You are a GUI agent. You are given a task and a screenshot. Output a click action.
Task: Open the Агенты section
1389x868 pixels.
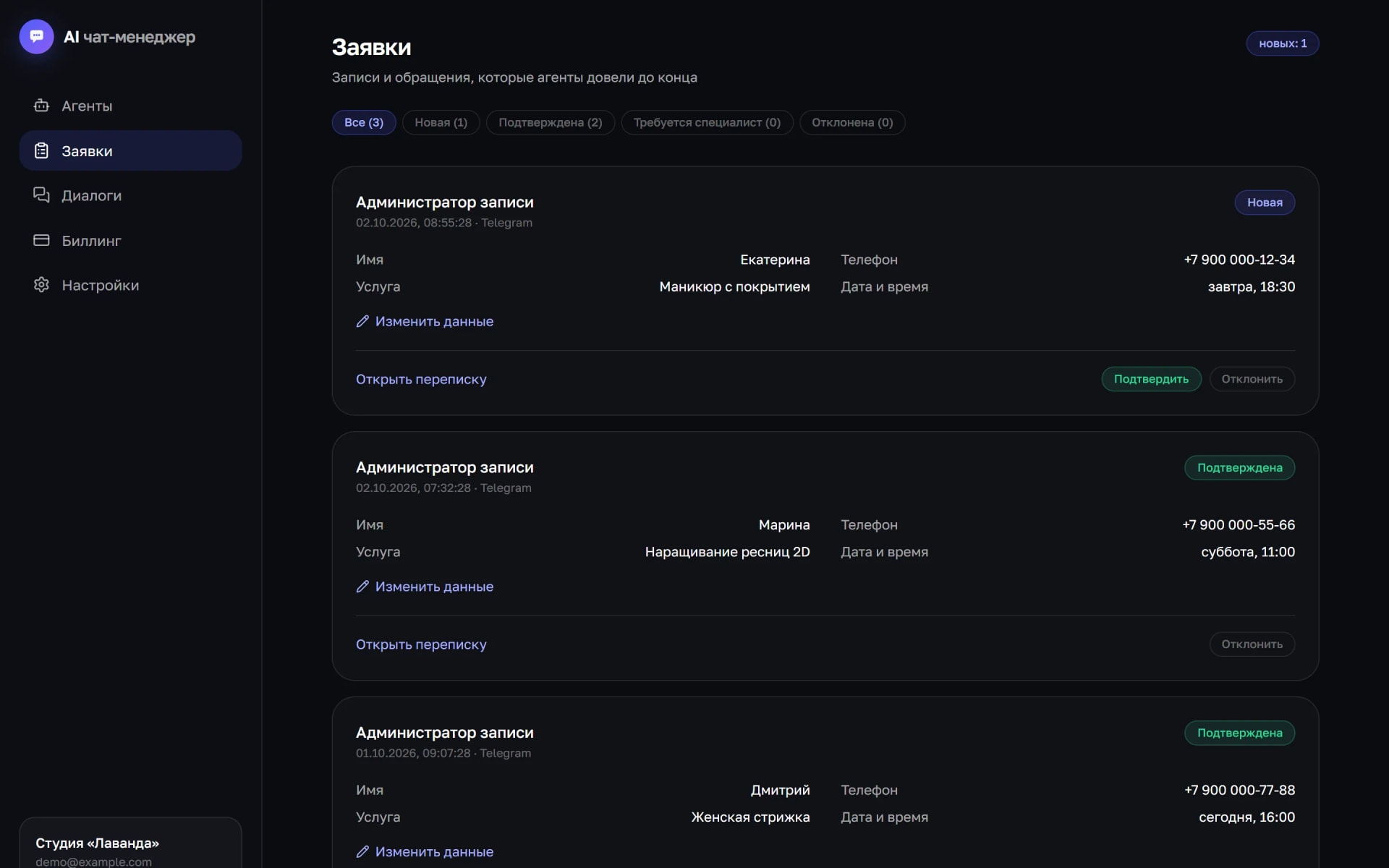130,106
